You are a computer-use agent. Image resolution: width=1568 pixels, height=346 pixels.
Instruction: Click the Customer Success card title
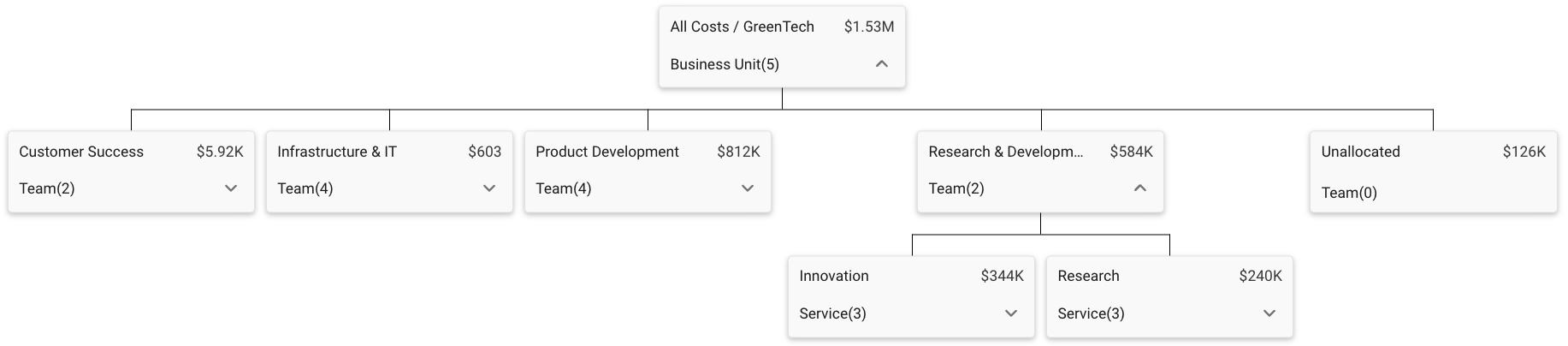click(x=81, y=152)
